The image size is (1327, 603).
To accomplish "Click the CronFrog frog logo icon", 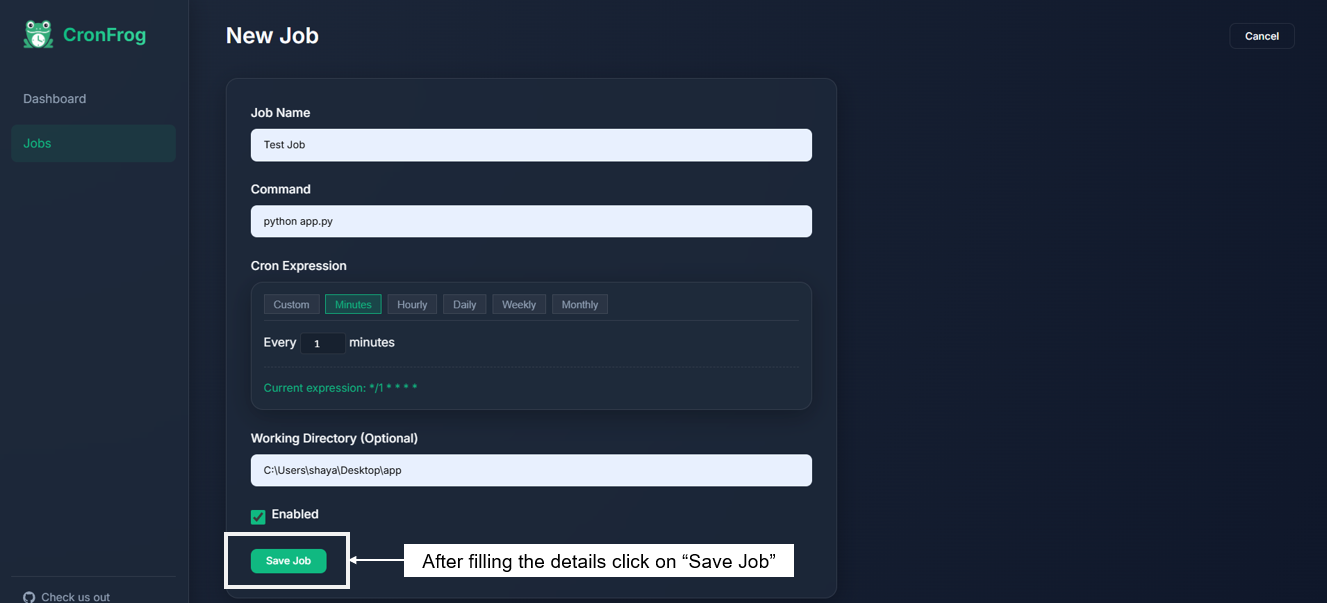I will [38, 34].
